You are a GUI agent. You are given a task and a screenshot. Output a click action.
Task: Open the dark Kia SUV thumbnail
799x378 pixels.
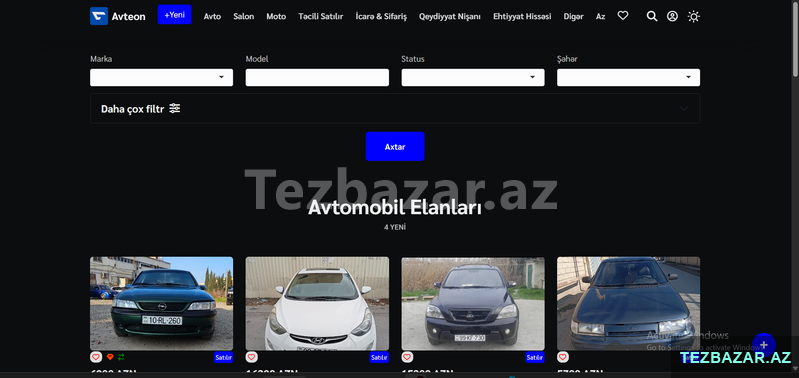[x=473, y=303]
